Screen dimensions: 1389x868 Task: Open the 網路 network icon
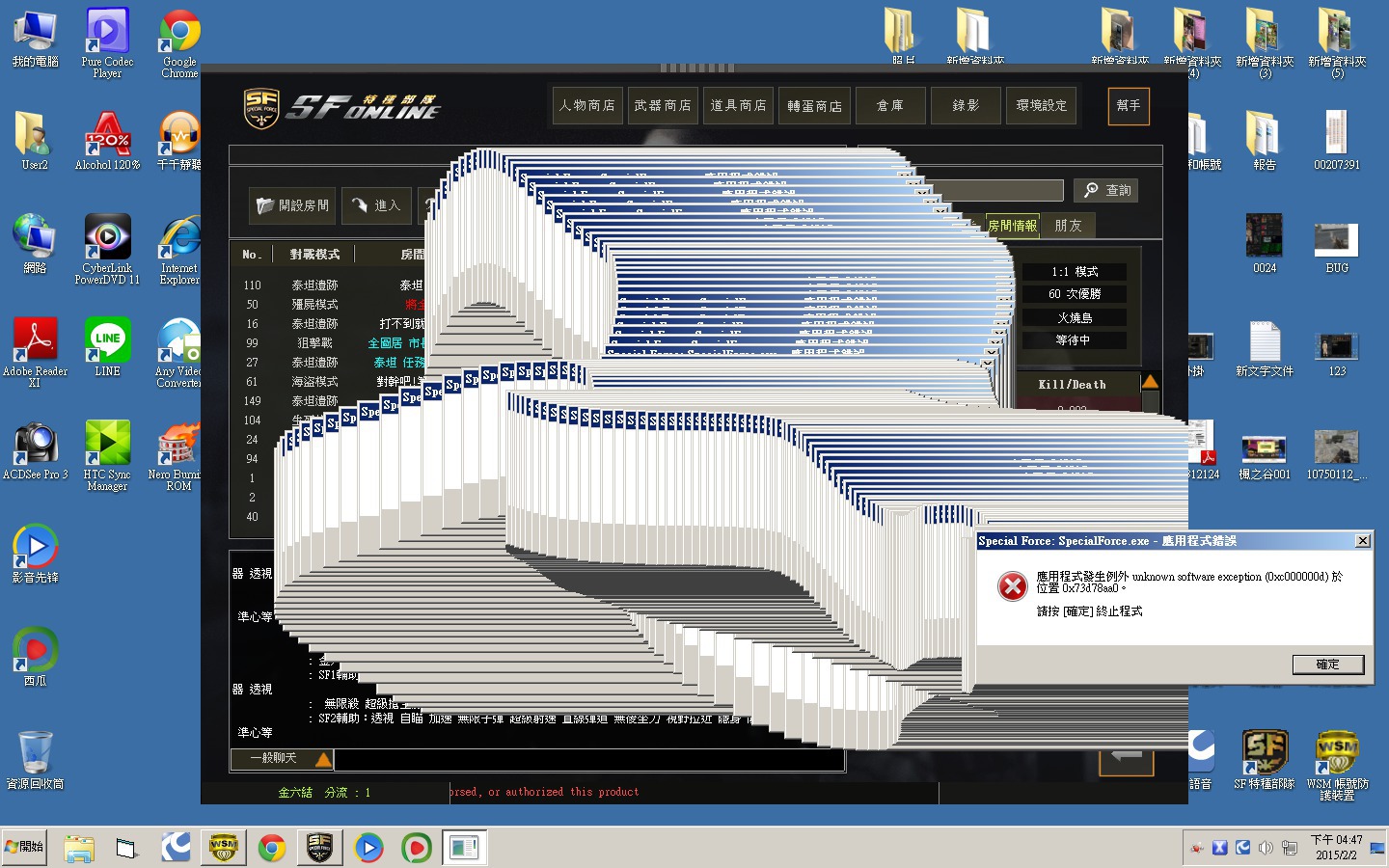[35, 244]
